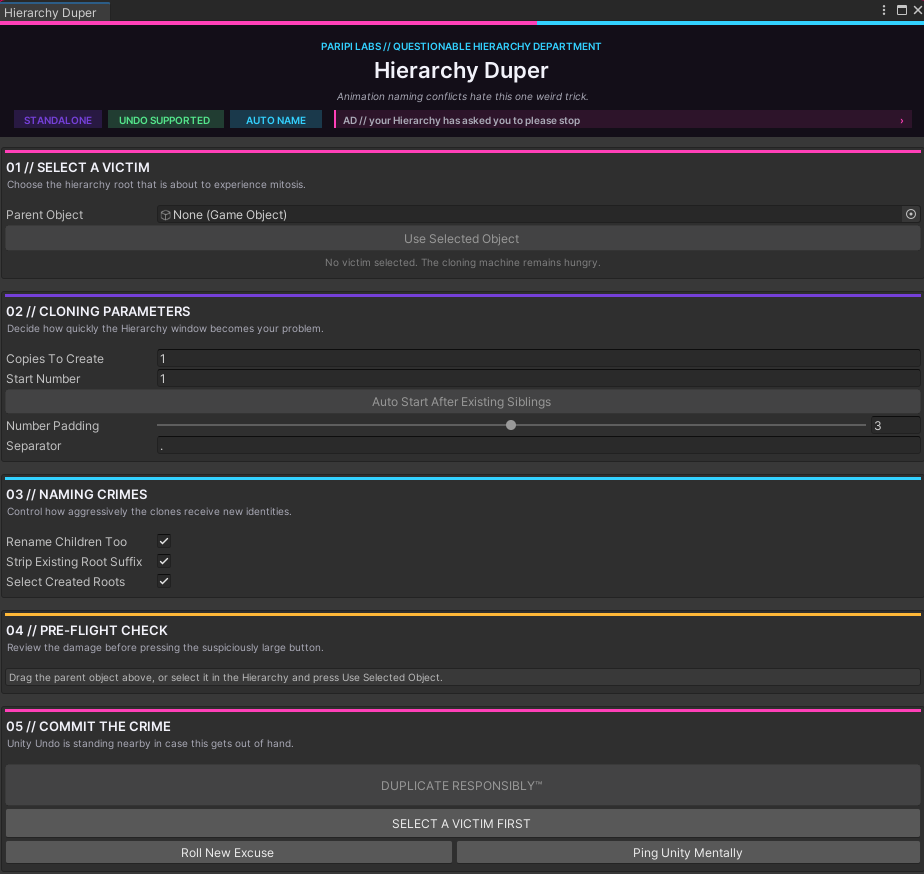This screenshot has height=874, width=924.
Task: Click the 'Animation naming conflicts' tagline
Action: pos(462,97)
